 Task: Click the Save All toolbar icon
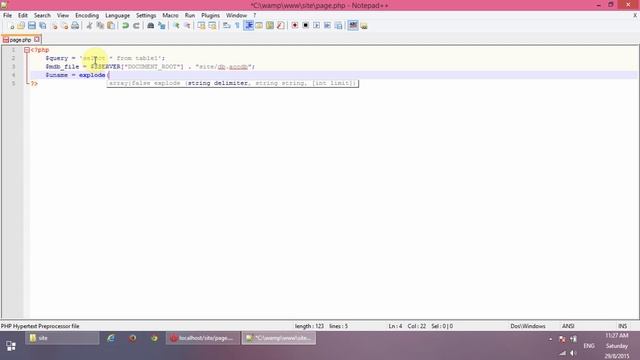42,26
